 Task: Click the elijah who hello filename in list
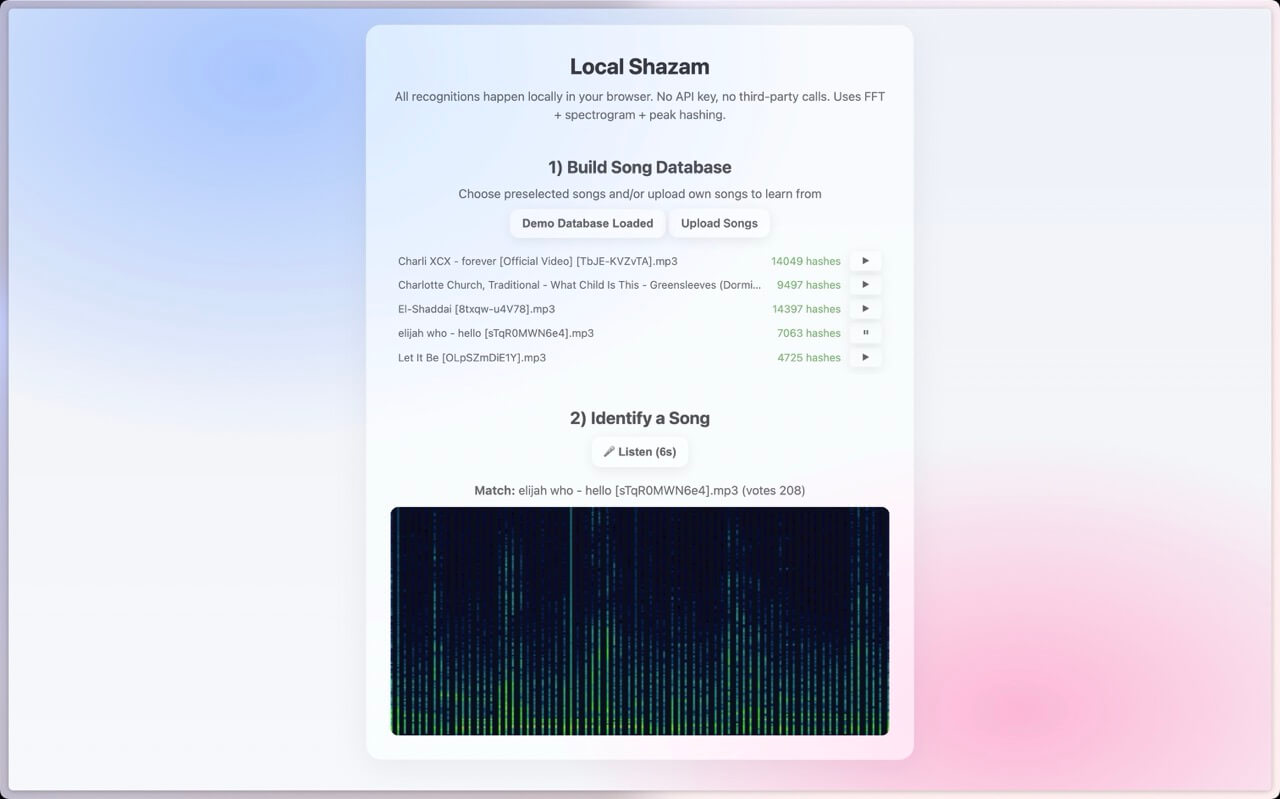[x=495, y=333]
